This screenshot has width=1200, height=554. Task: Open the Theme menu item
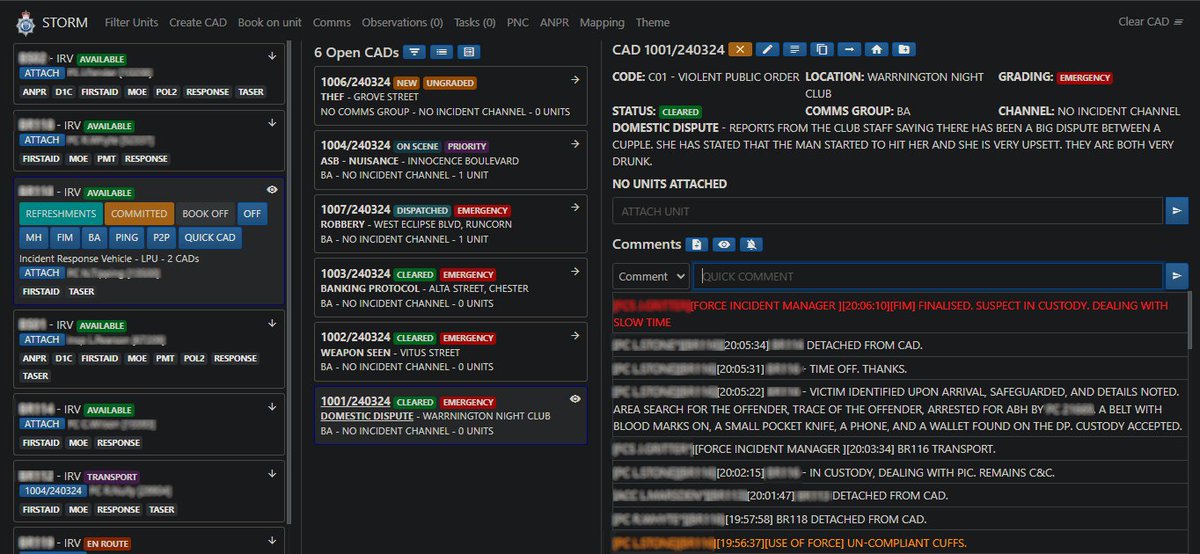coord(653,22)
